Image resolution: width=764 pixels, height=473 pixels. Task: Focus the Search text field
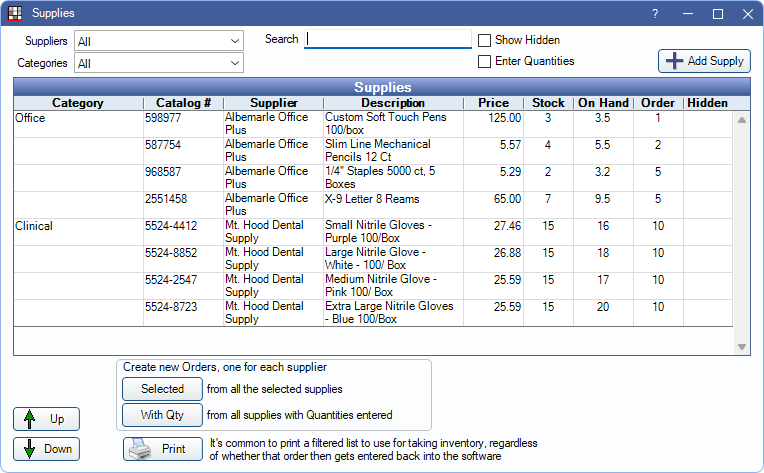pos(388,39)
